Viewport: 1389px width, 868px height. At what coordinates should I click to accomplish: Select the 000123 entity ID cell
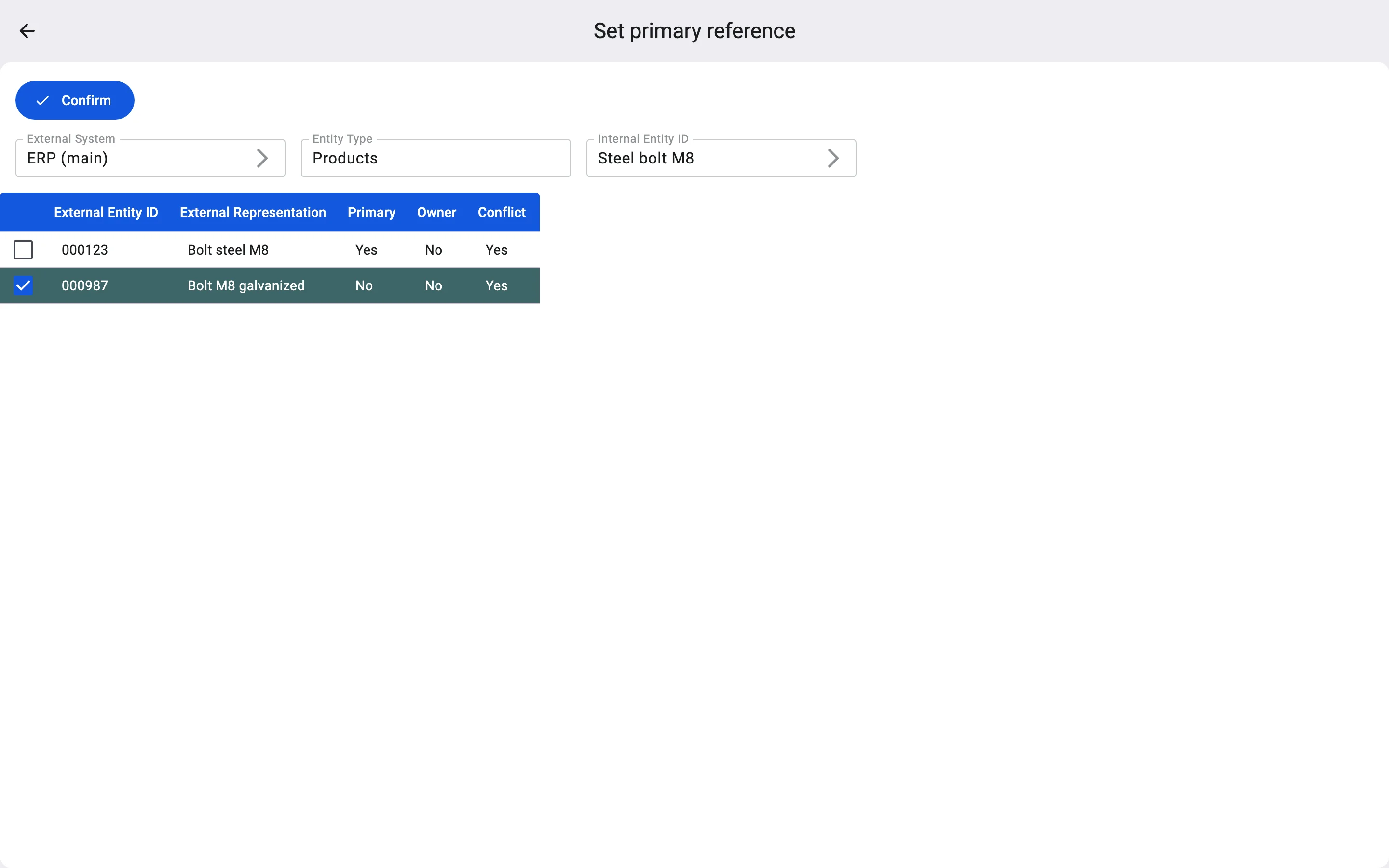[x=85, y=250]
